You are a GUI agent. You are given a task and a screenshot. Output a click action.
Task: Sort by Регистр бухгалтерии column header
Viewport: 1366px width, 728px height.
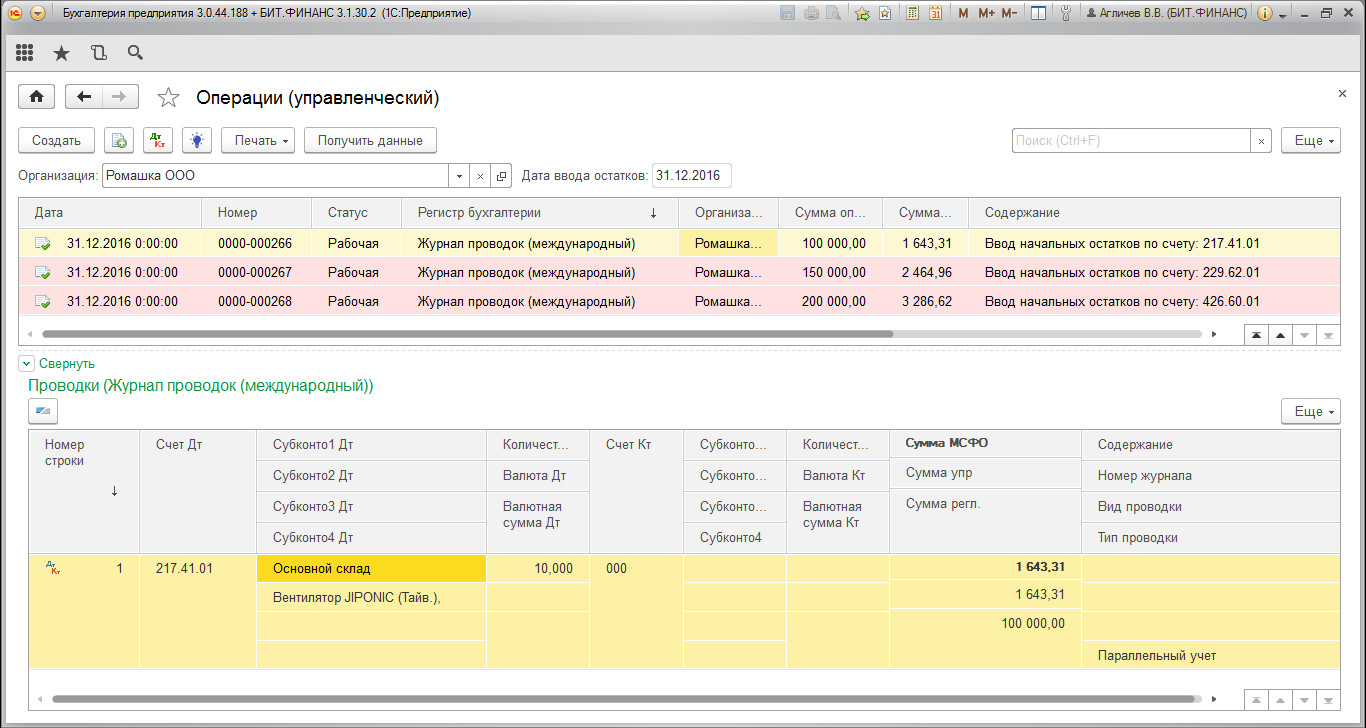540,213
